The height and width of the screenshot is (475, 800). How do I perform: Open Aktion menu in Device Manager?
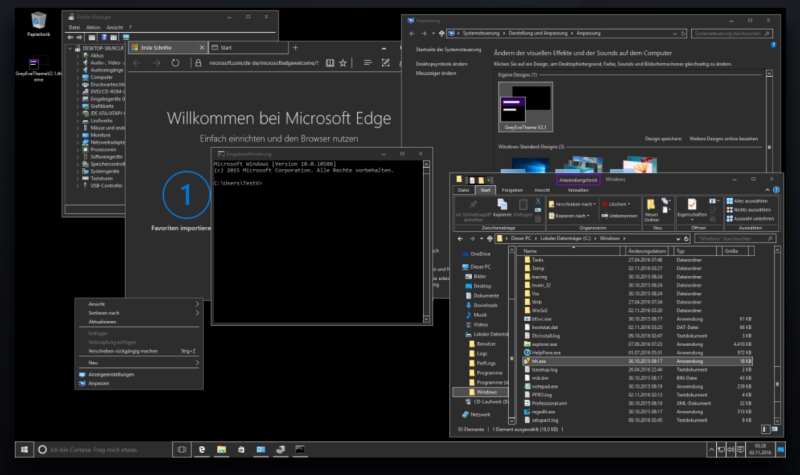[x=93, y=28]
